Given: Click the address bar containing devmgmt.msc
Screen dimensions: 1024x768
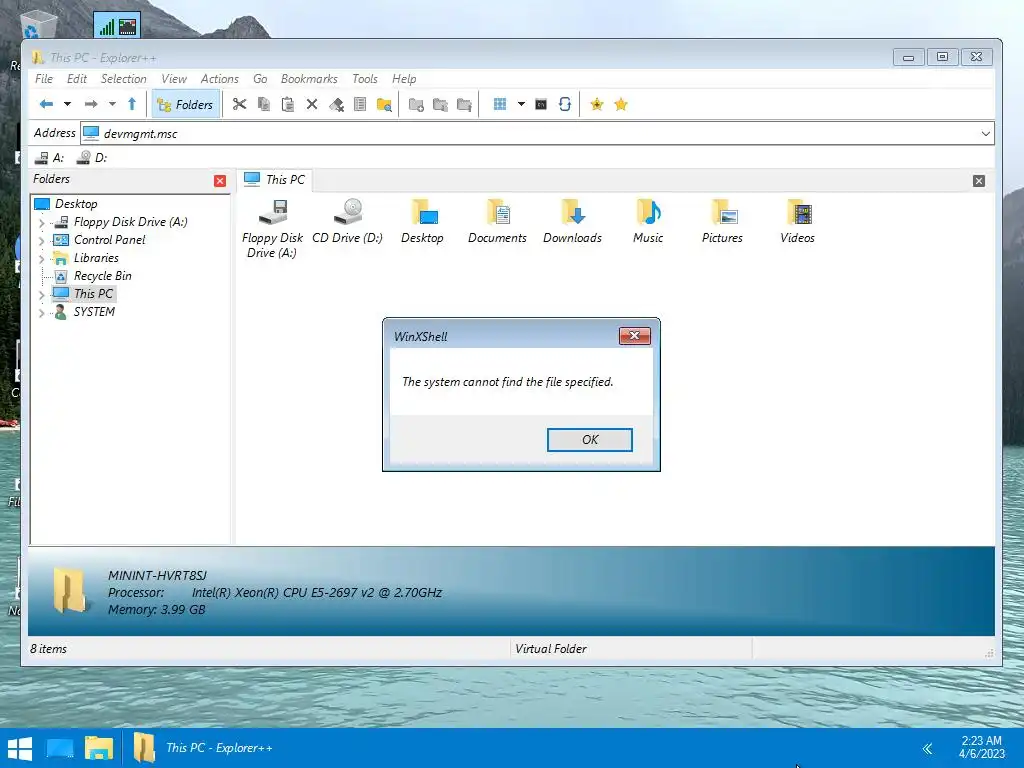Looking at the screenshot, I should click(537, 134).
